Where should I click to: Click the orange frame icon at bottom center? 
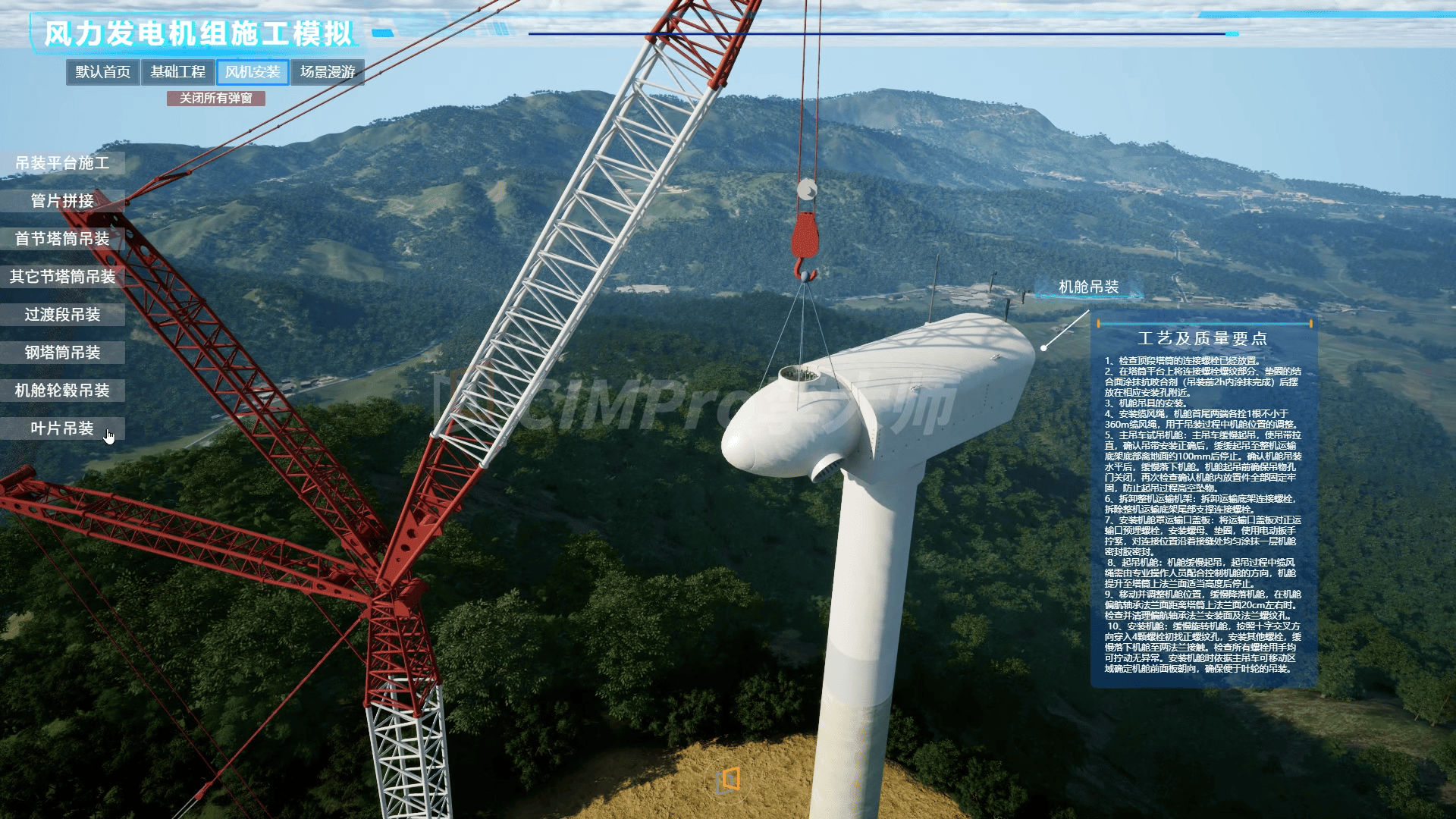coord(728,780)
